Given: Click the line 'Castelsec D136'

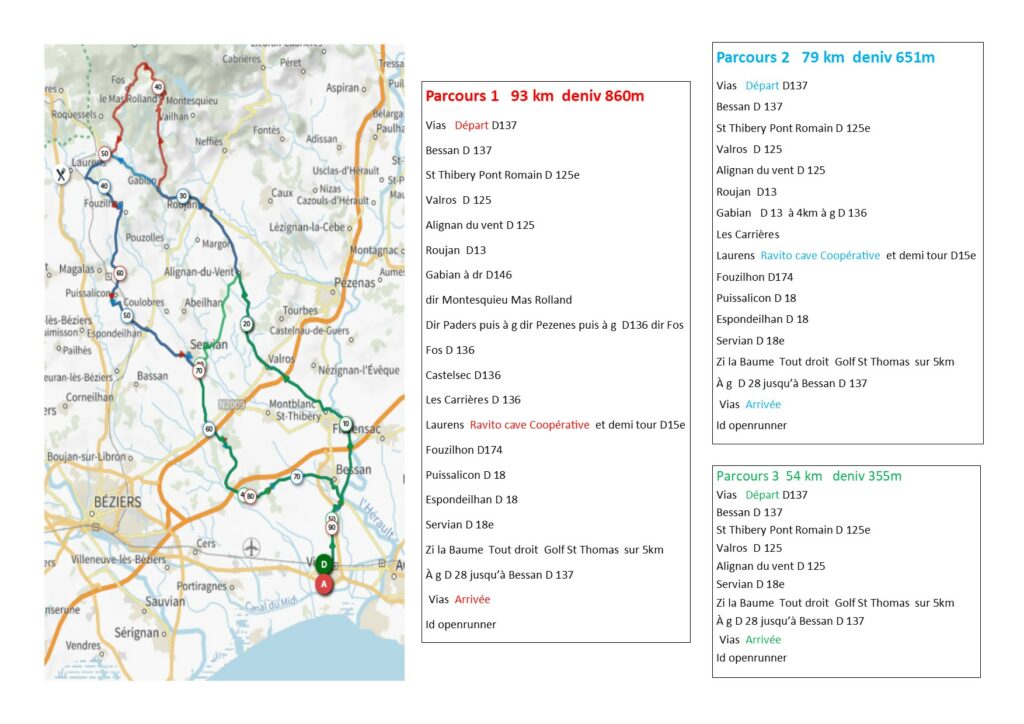Looking at the screenshot, I should 463,375.
